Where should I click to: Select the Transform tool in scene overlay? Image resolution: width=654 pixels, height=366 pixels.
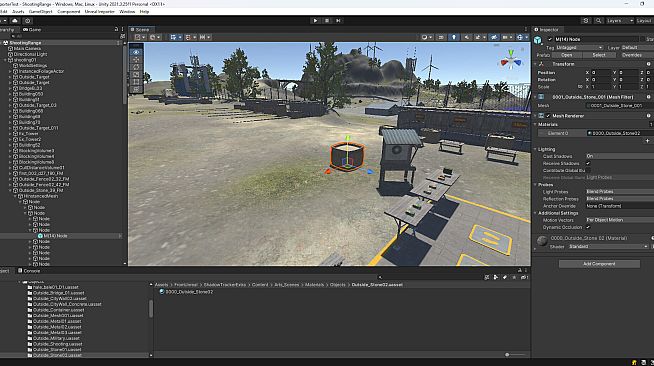[x=136, y=89]
